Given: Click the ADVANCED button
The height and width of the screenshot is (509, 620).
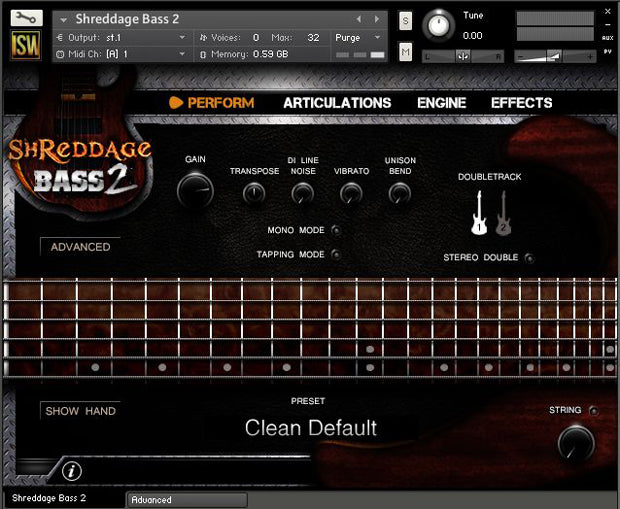Looking at the screenshot, I should [80, 247].
